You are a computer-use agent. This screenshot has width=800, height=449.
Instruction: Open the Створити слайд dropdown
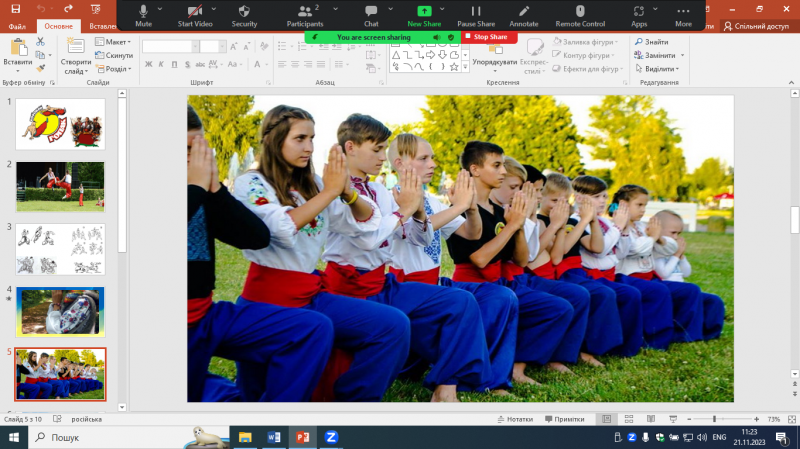coord(76,67)
